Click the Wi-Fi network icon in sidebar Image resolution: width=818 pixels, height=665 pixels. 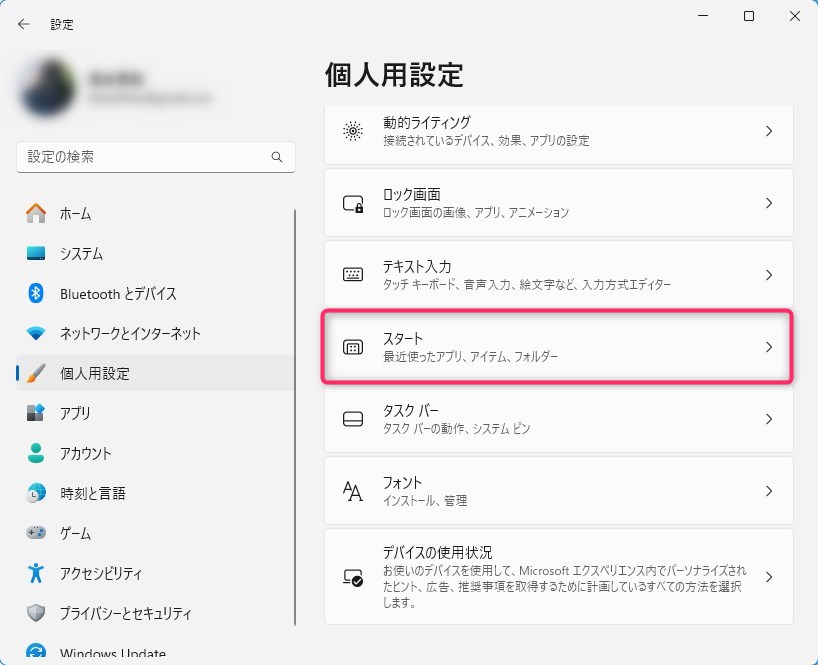[x=36, y=333]
